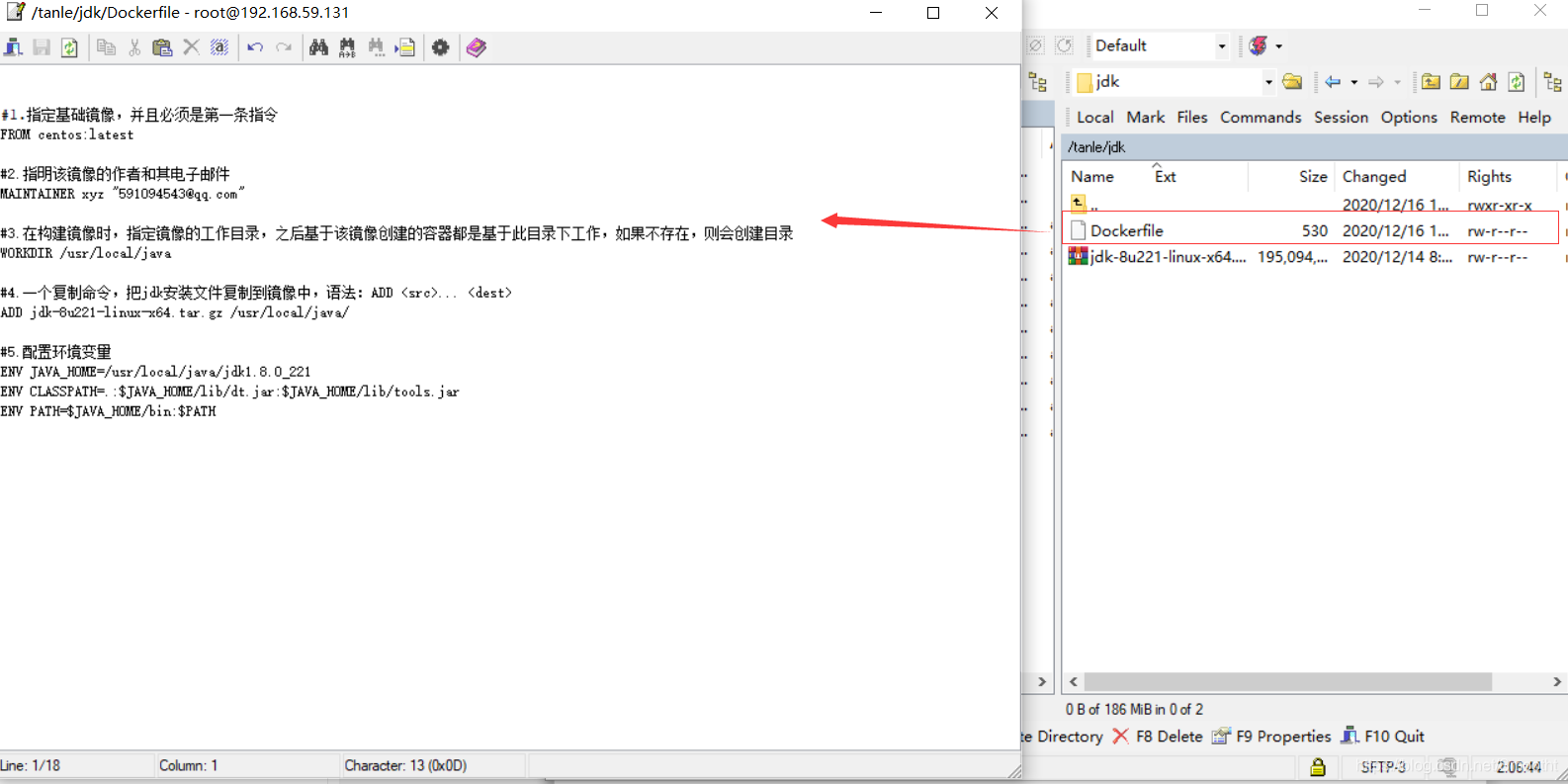Select the Dockerfile row in file list
Image resolution: width=1568 pixels, height=784 pixels.
tap(1311, 230)
